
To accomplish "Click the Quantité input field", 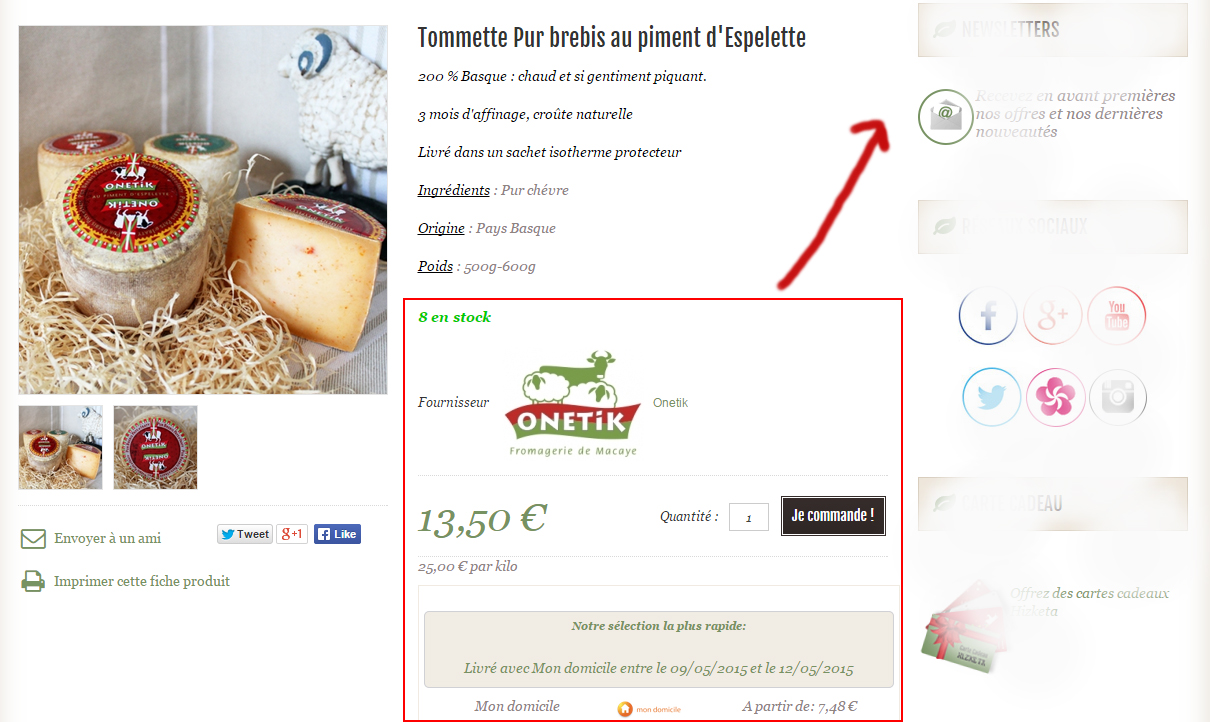I will 749,517.
